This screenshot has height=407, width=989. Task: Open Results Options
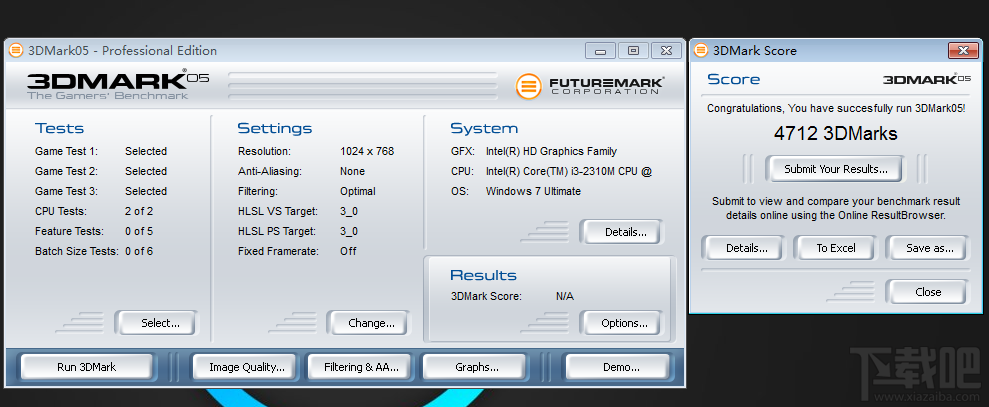[x=622, y=323]
